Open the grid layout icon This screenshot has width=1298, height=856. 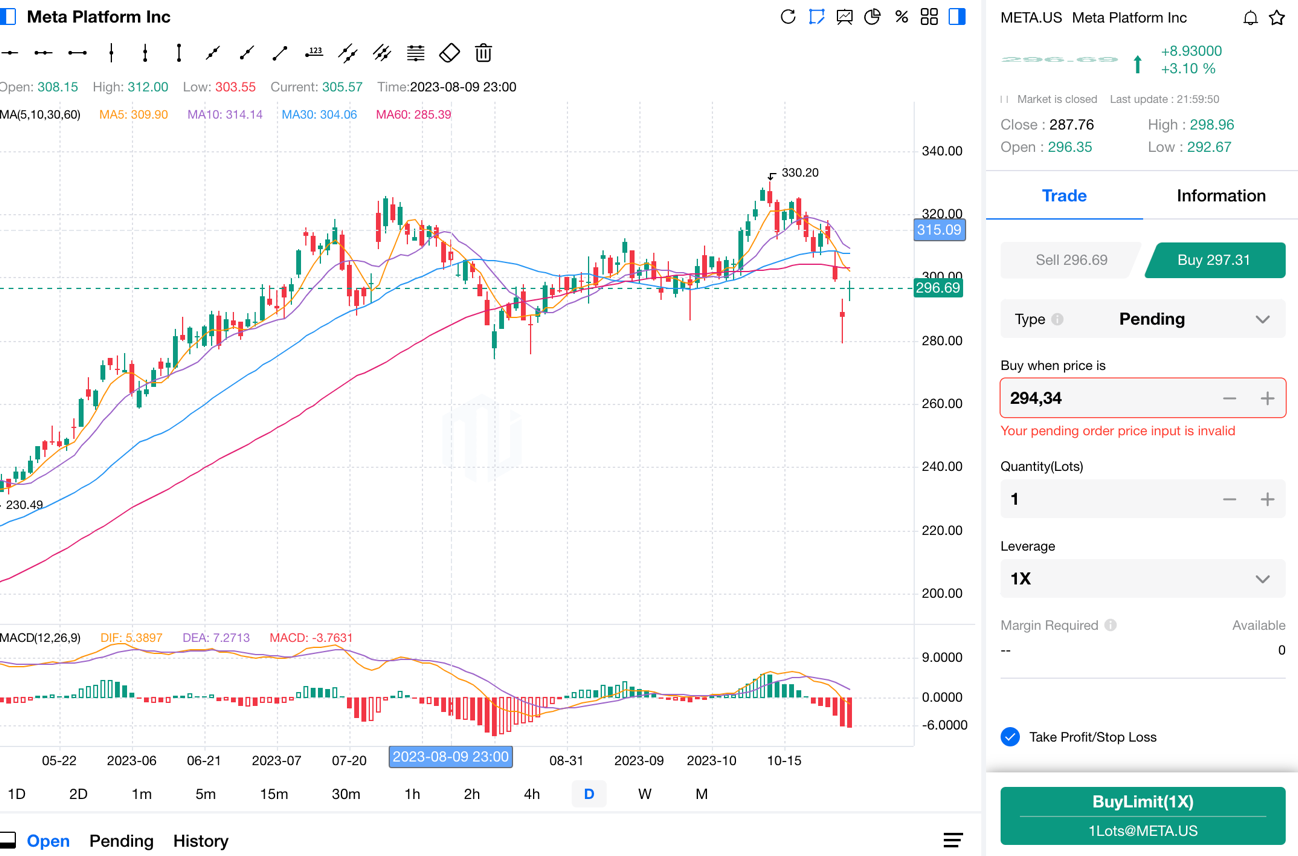click(929, 17)
